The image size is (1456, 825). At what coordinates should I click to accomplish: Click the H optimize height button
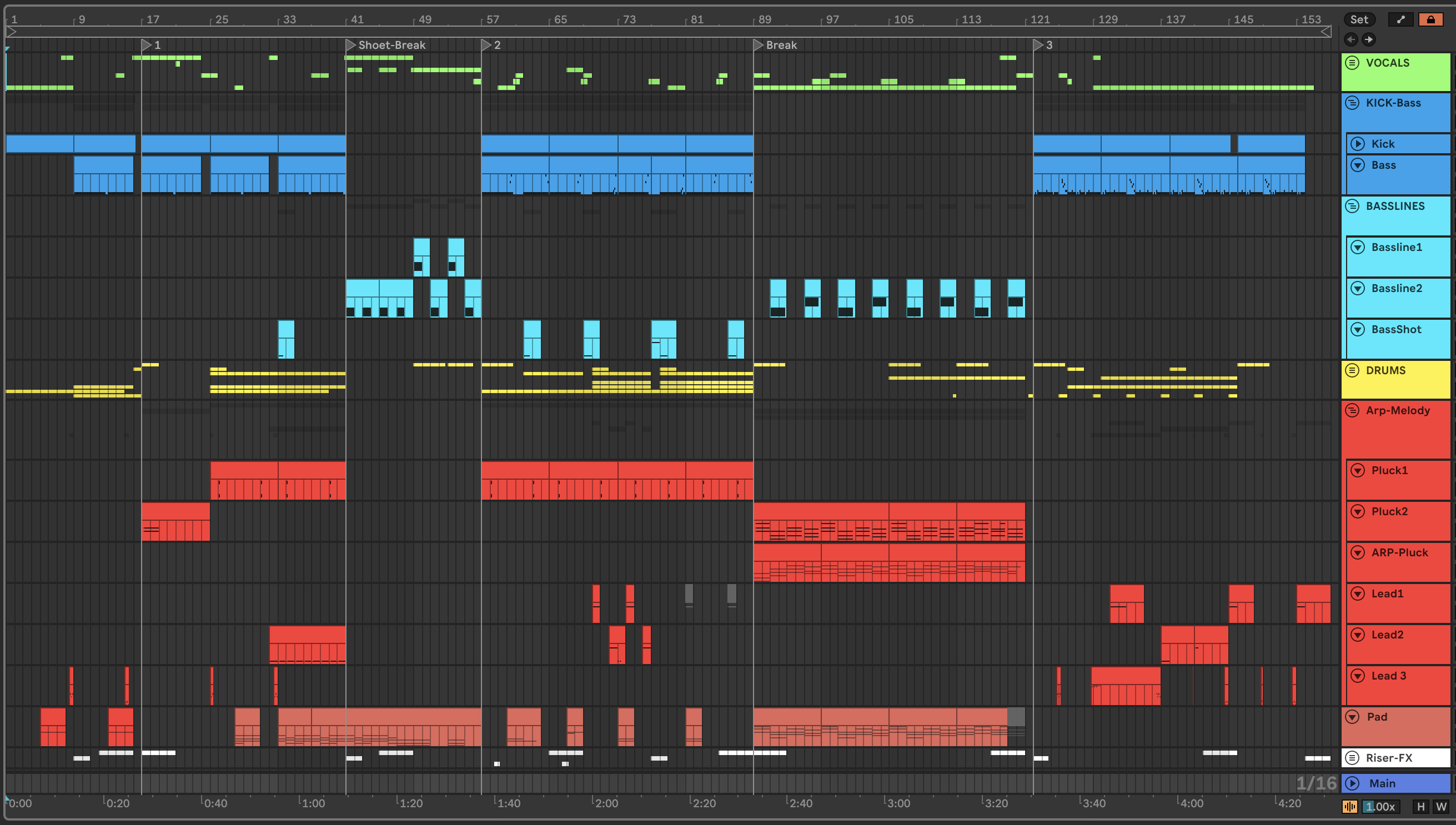[x=1420, y=806]
